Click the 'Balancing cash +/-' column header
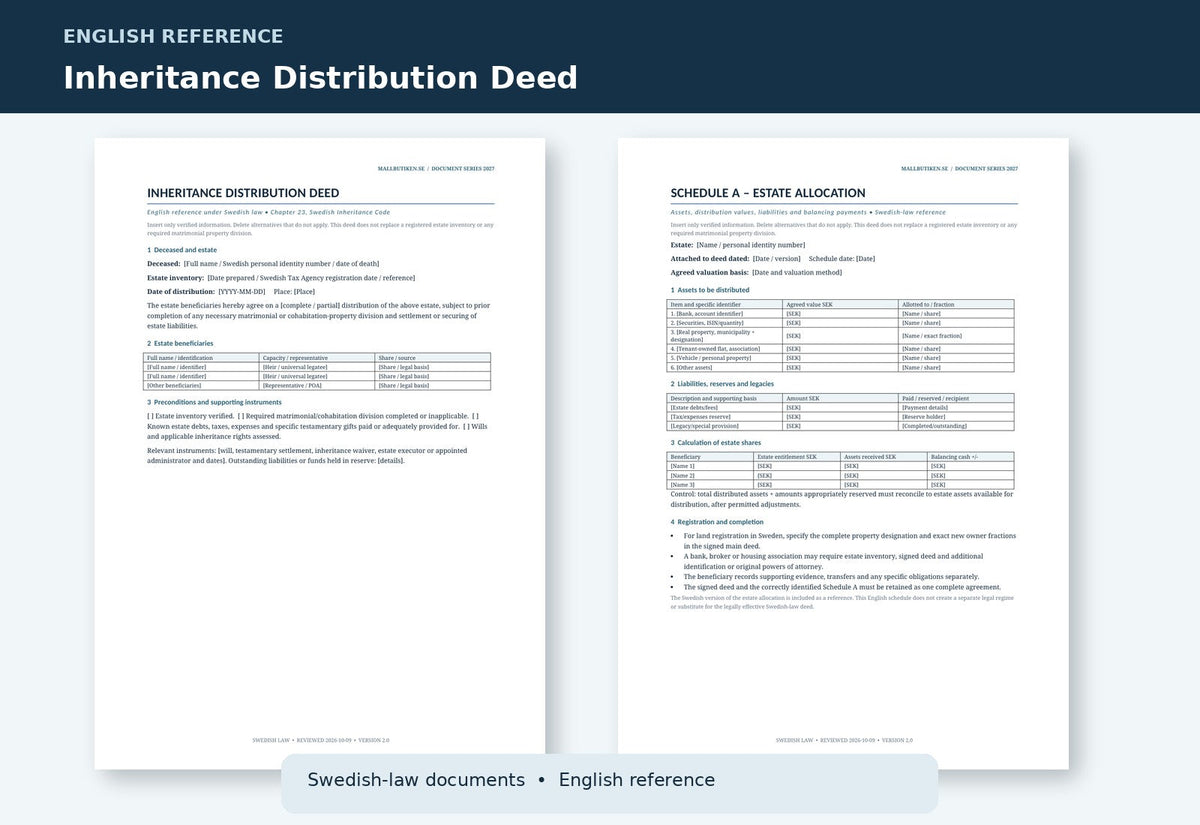Screen dimensions: 1200x825 970,457
